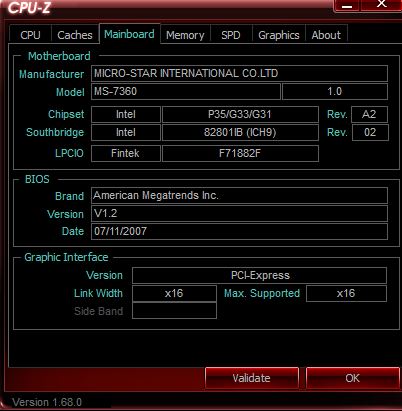This screenshot has width=402, height=411.
Task: Click the BIOS Date label
Action: pos(73,231)
